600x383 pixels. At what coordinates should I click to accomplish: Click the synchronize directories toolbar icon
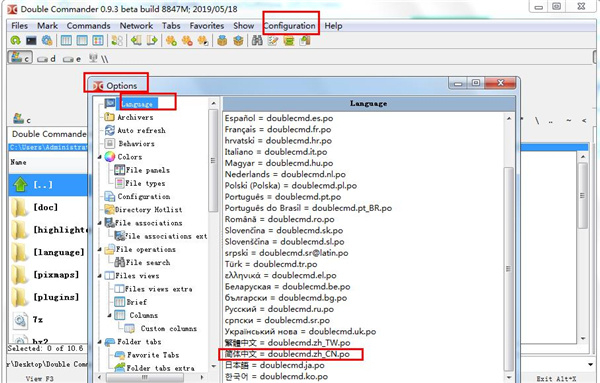tap(289, 40)
